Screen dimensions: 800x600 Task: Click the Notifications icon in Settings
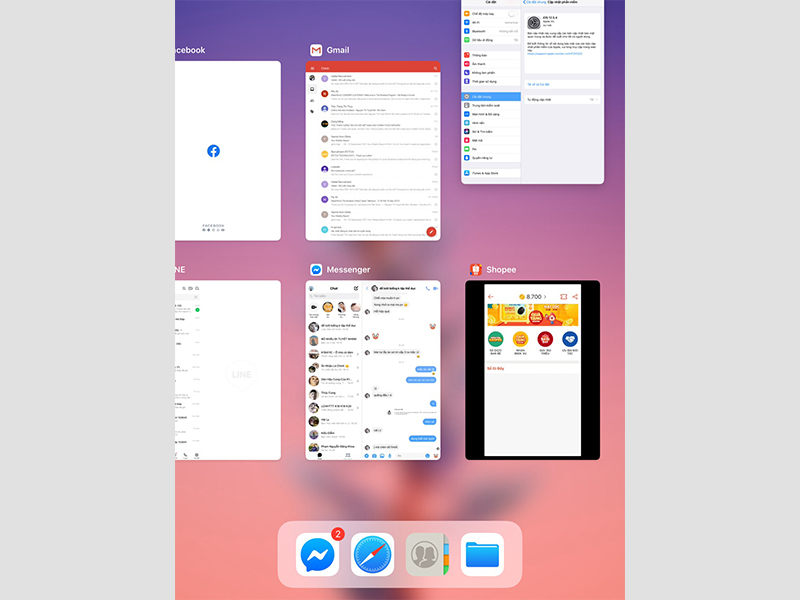tap(466, 55)
